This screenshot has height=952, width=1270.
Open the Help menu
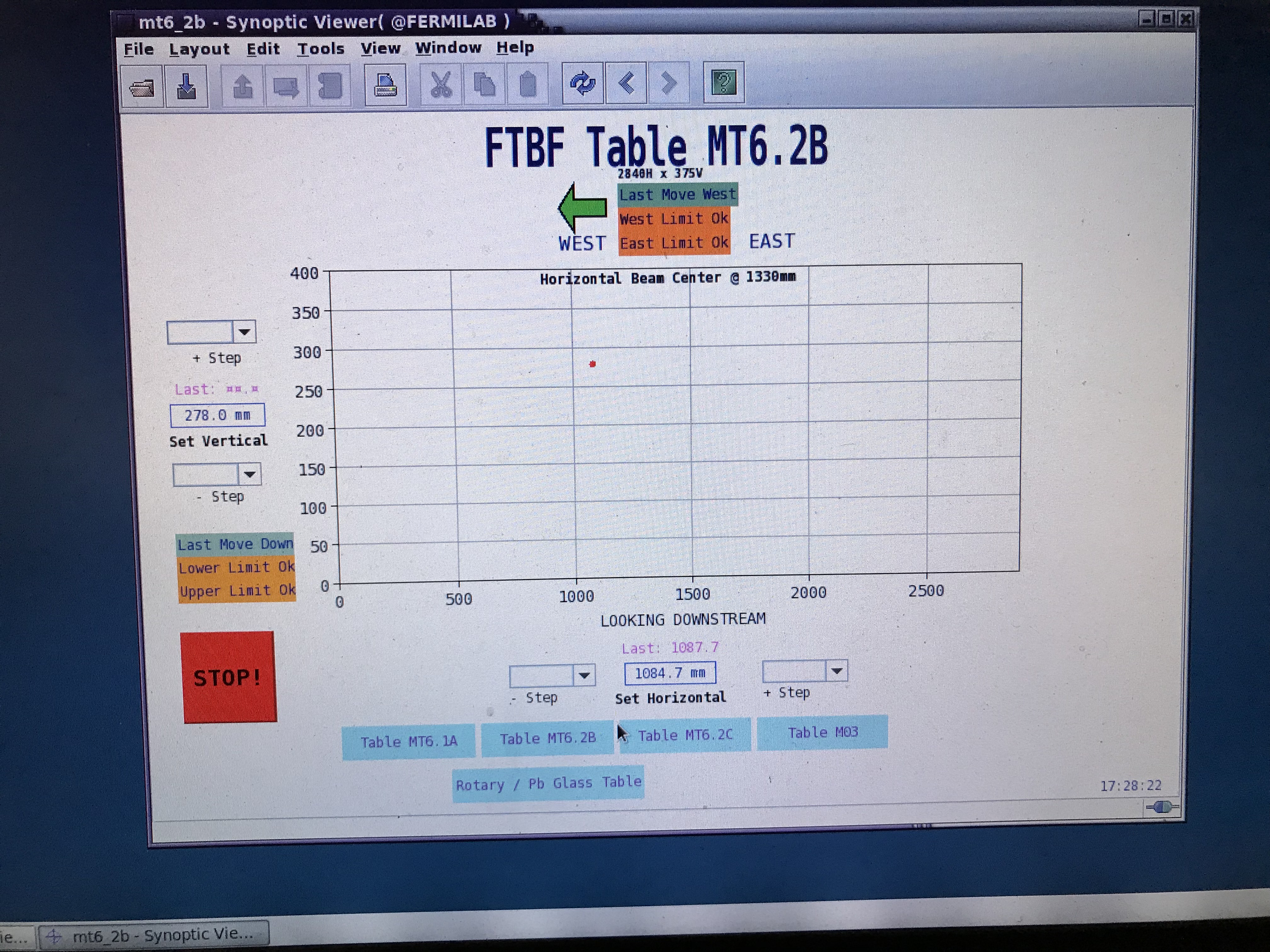(x=515, y=47)
